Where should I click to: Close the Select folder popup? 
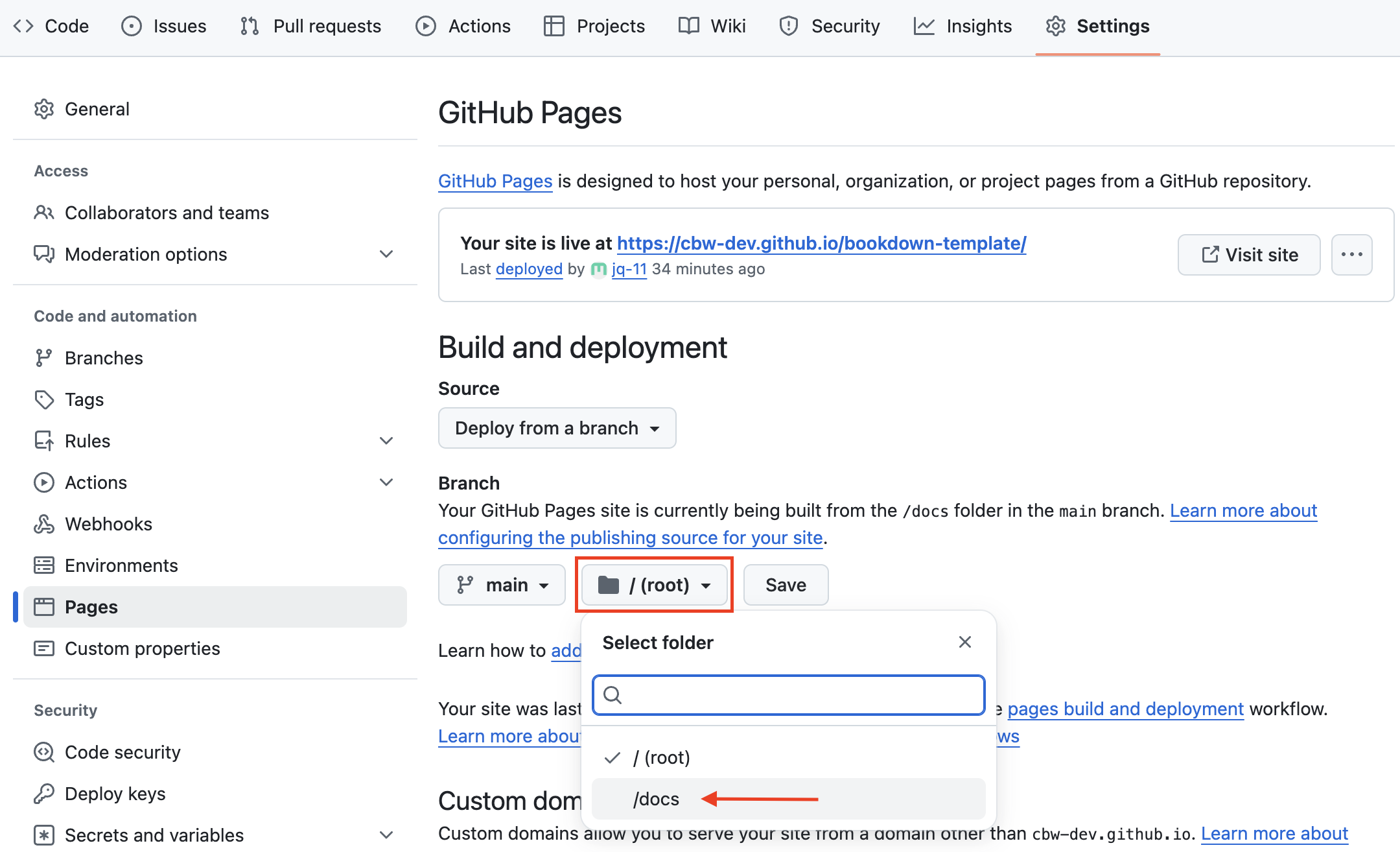964,642
